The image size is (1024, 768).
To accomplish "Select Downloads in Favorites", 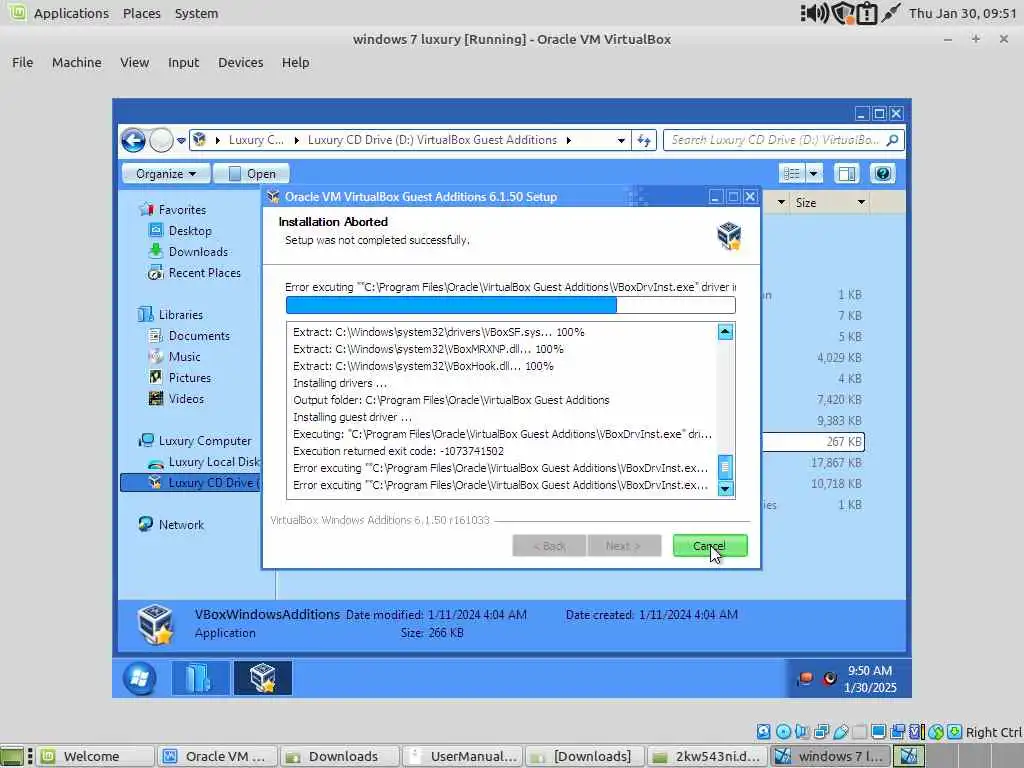I will tap(199, 251).
